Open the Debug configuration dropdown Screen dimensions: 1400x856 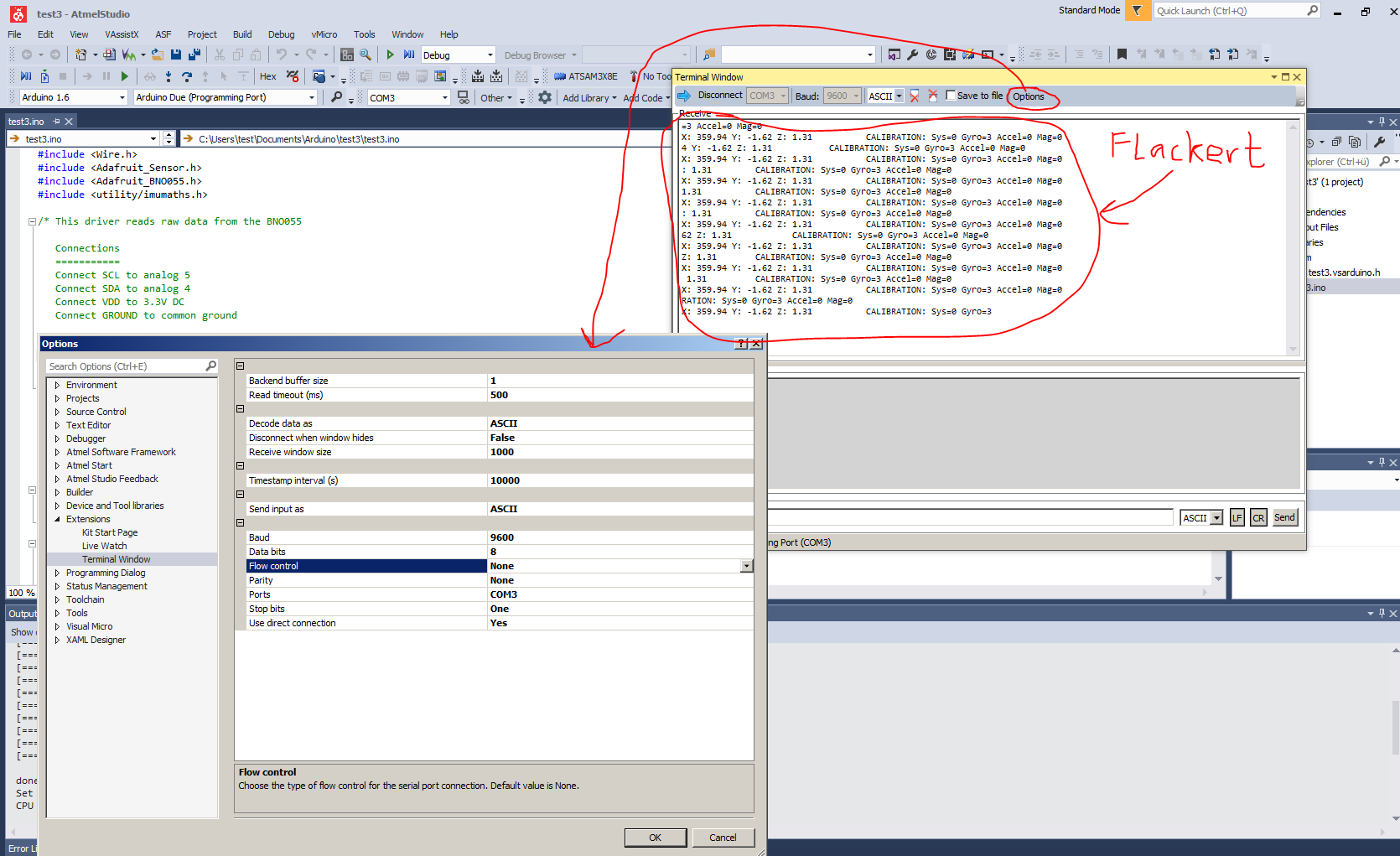(490, 55)
